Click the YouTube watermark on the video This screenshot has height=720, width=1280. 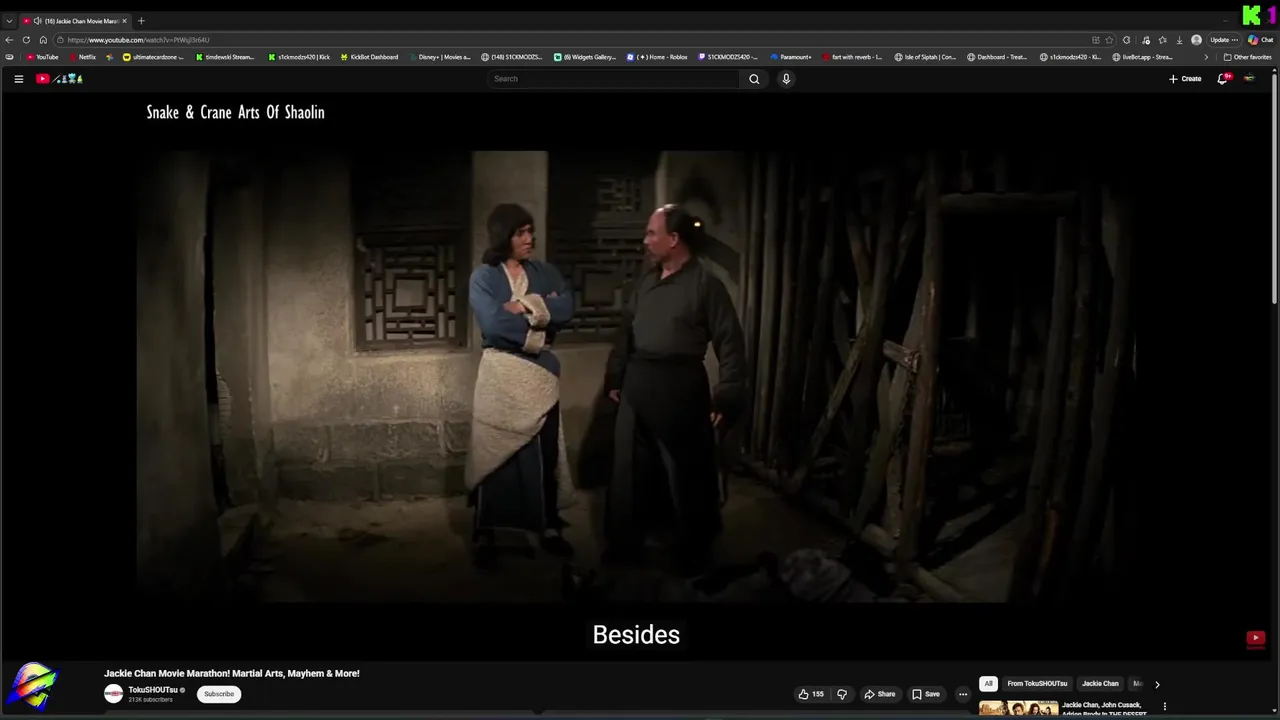point(1256,638)
